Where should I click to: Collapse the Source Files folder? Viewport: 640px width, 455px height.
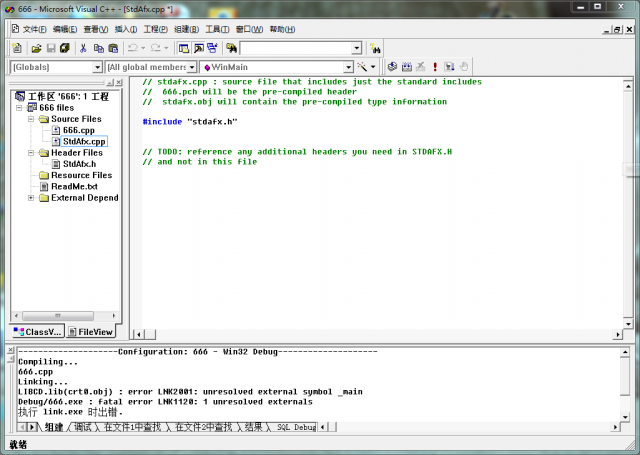(31, 119)
